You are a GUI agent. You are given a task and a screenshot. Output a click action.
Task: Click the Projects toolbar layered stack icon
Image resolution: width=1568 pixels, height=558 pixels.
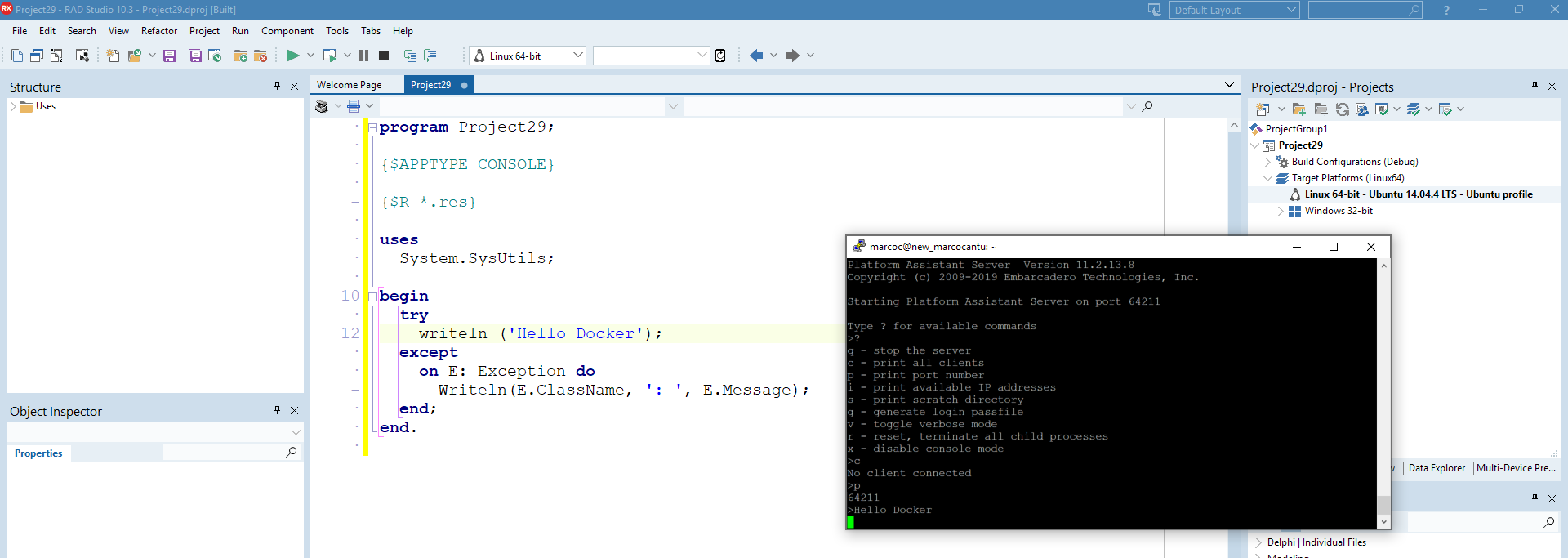tap(1414, 109)
